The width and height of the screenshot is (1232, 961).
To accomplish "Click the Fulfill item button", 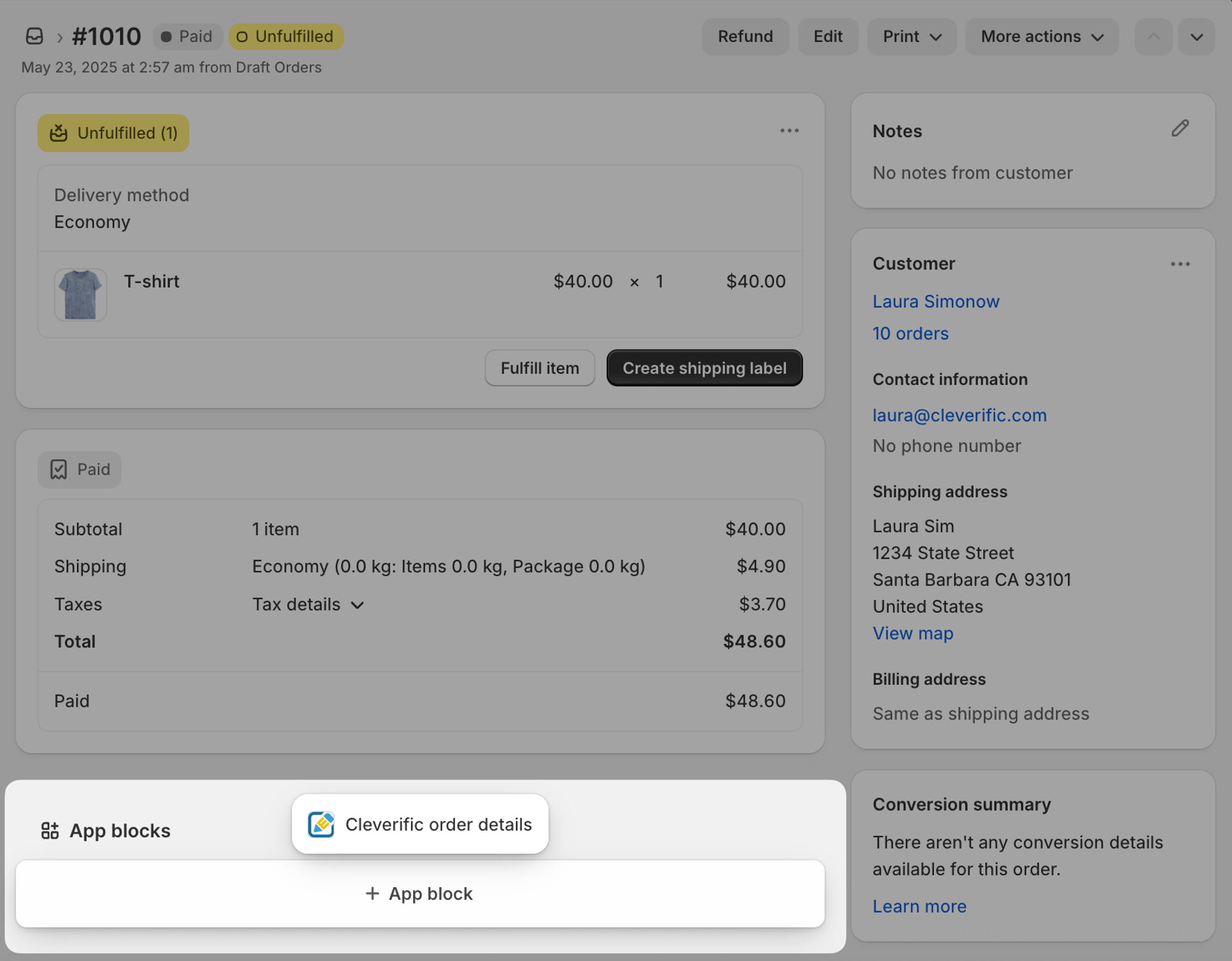I will click(540, 368).
